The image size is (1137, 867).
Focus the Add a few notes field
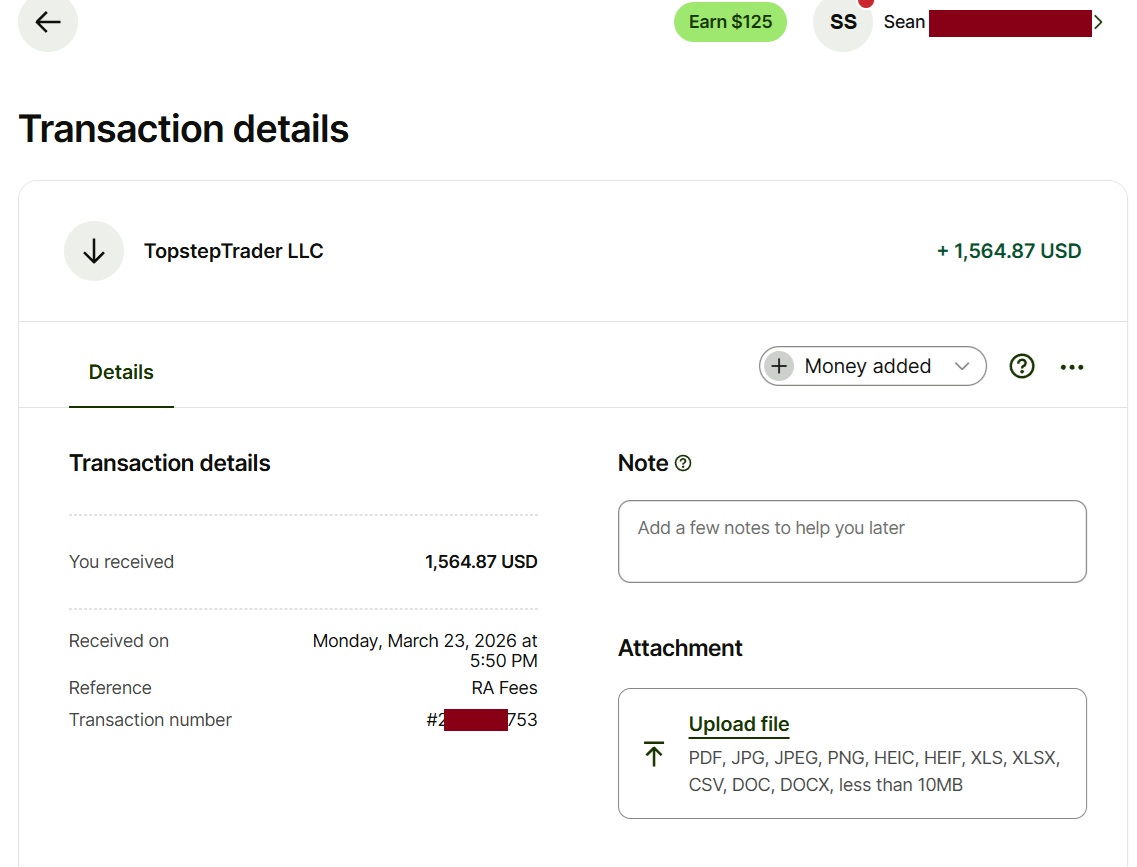click(x=852, y=542)
